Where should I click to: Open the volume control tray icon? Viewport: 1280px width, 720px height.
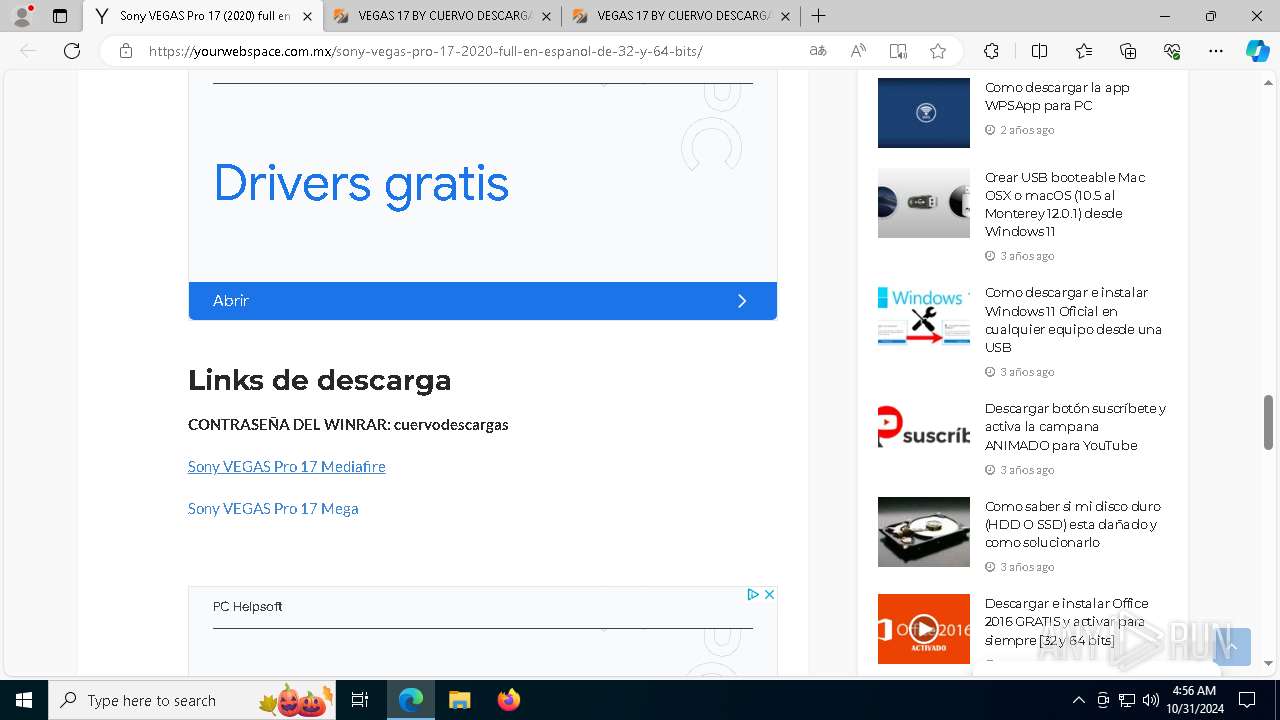tap(1150, 700)
